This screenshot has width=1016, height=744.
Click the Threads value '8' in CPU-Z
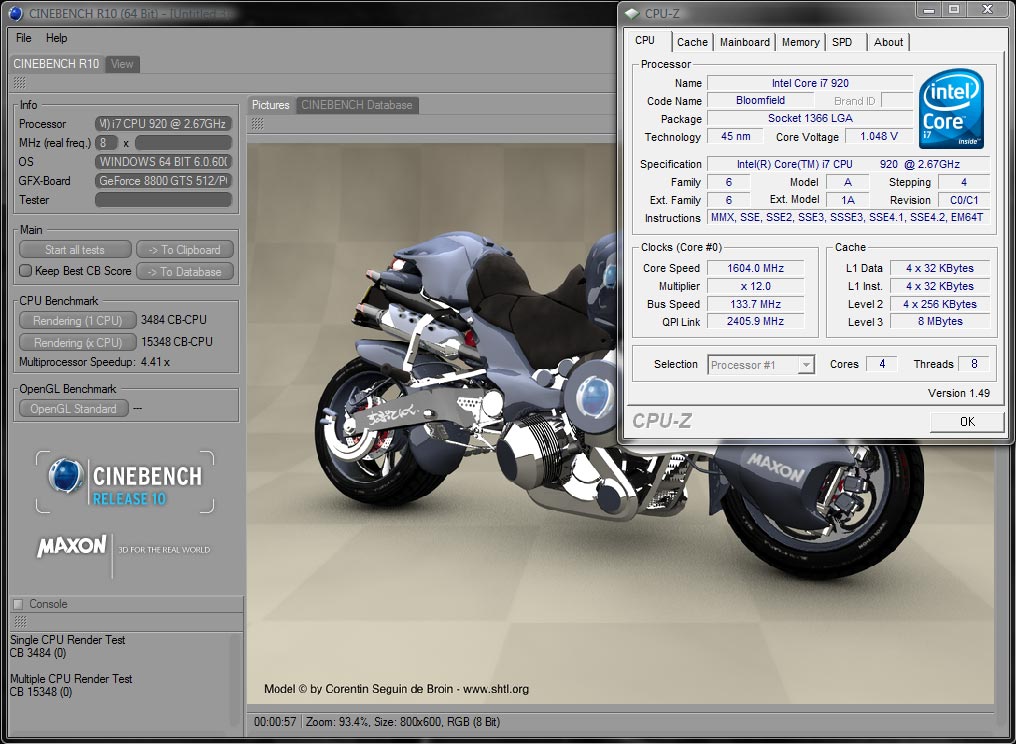[974, 364]
